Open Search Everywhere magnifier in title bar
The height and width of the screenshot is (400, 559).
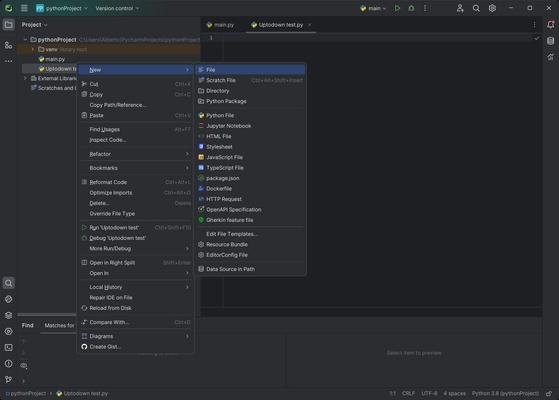pyautogui.click(x=476, y=8)
